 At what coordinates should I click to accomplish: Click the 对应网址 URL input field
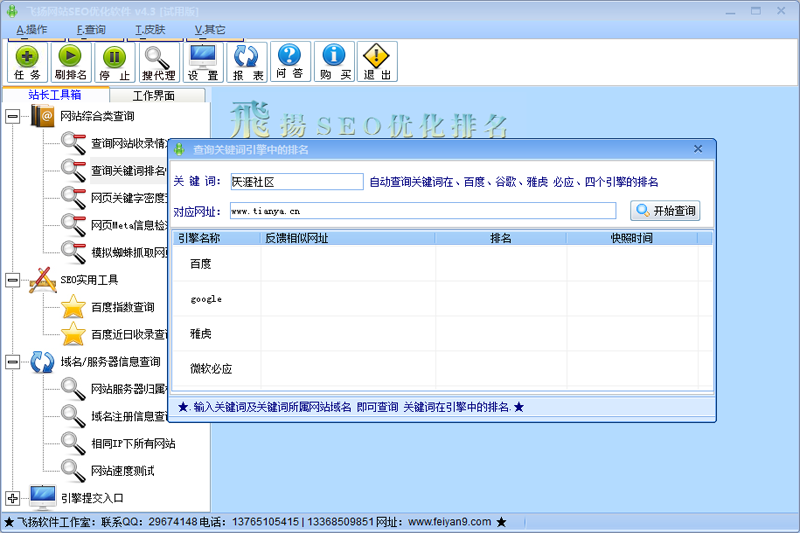[x=423, y=211]
